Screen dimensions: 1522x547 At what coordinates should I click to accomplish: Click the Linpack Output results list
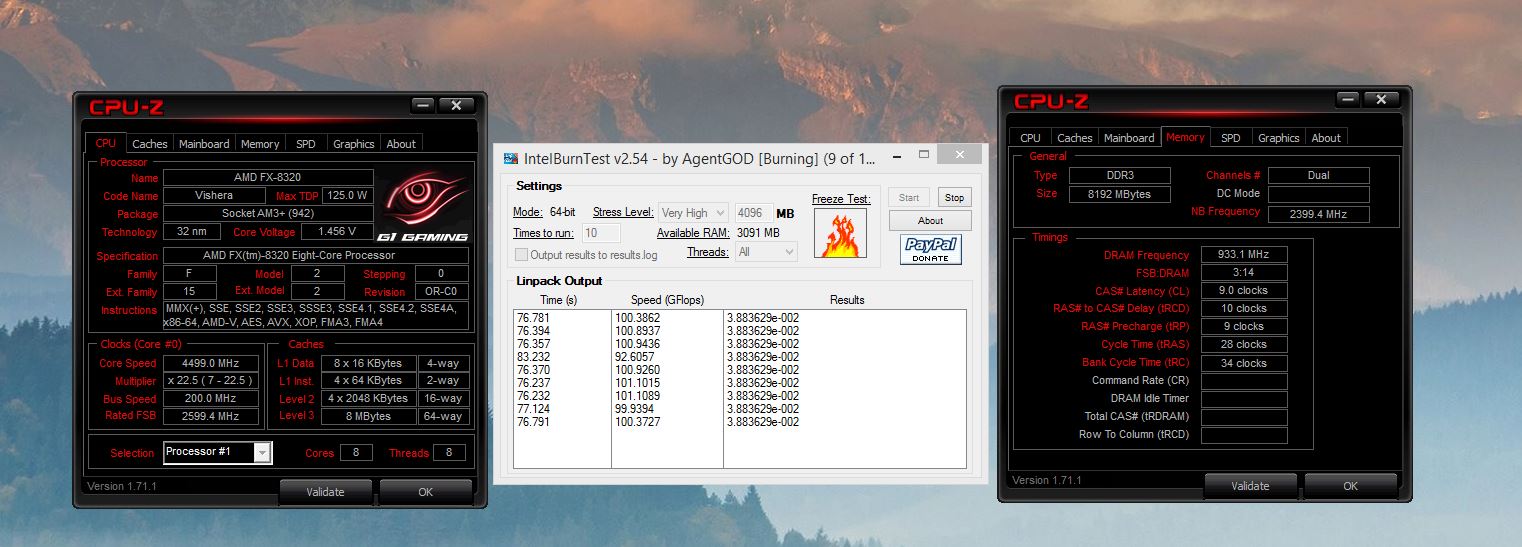point(740,389)
